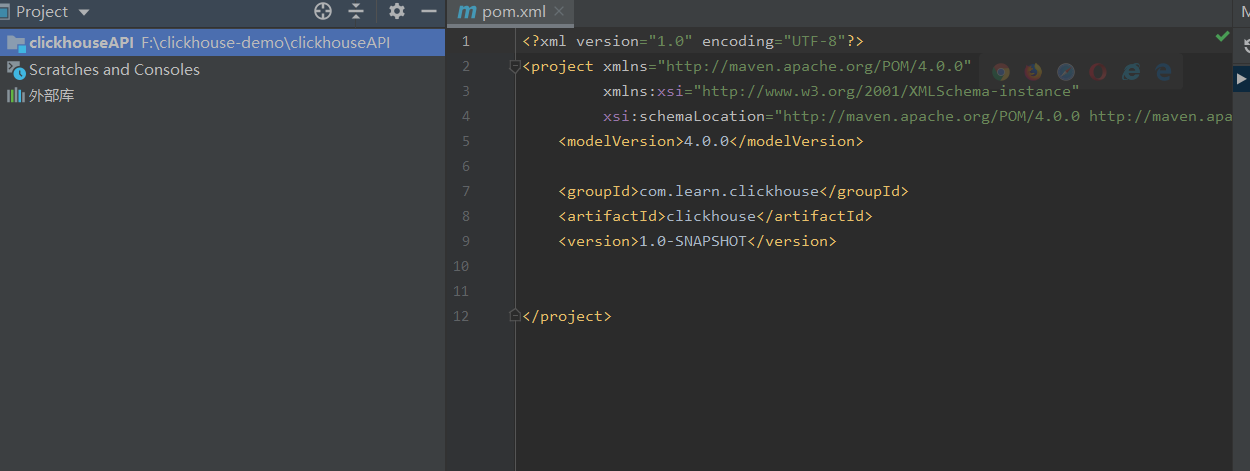1250x471 pixels.
Task: Open pom.xml preview in Chrome
Action: point(1001,72)
